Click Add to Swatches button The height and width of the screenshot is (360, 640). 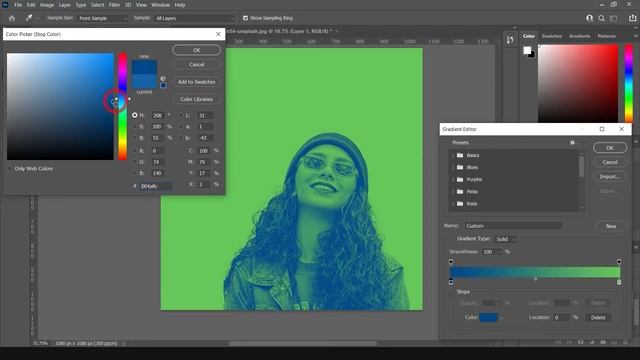coord(197,82)
